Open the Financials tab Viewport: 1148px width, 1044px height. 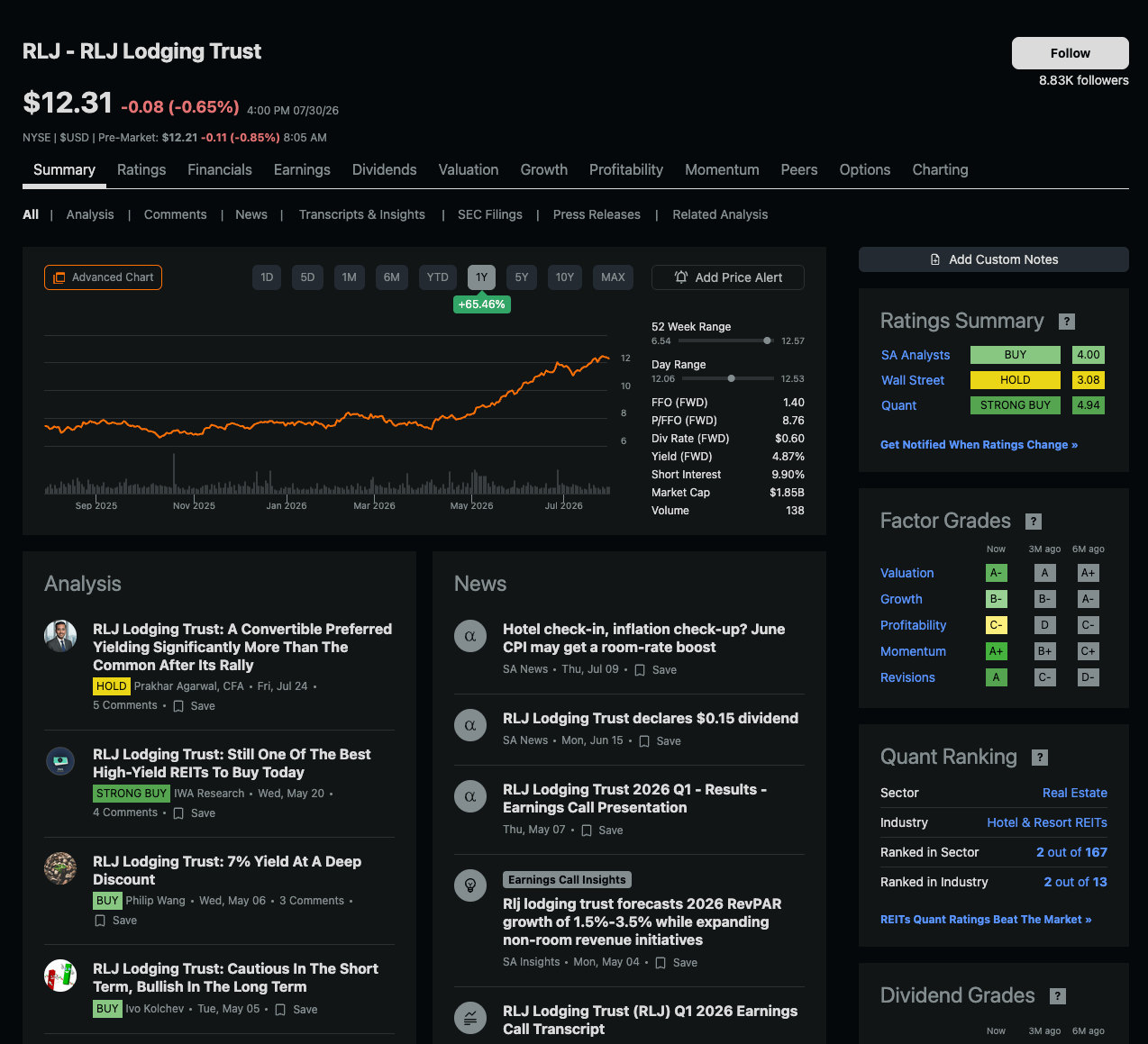click(x=220, y=169)
